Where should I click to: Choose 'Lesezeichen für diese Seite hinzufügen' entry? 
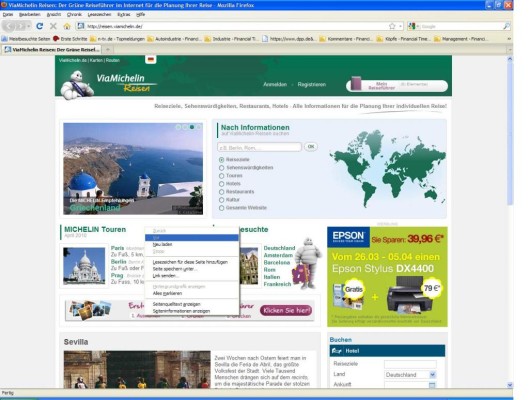[x=192, y=262]
